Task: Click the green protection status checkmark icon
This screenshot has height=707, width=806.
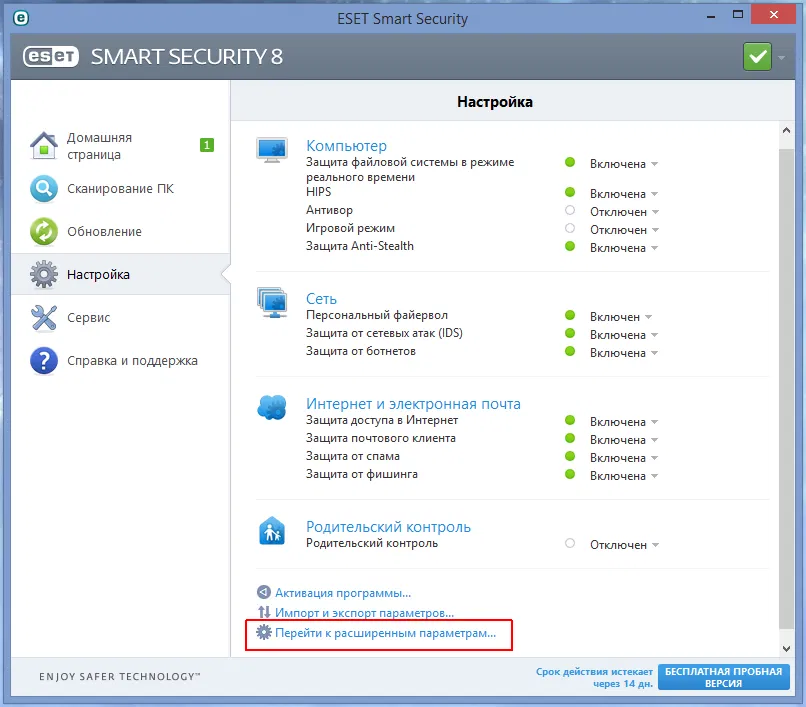Action: coord(757,57)
